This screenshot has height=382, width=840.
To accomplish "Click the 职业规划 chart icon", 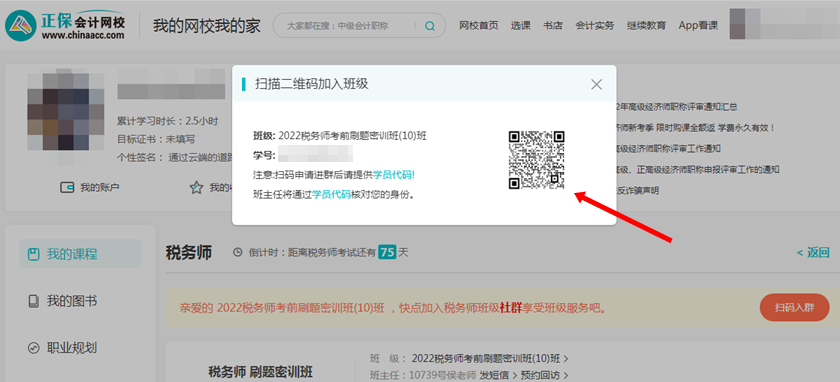I will click(34, 348).
